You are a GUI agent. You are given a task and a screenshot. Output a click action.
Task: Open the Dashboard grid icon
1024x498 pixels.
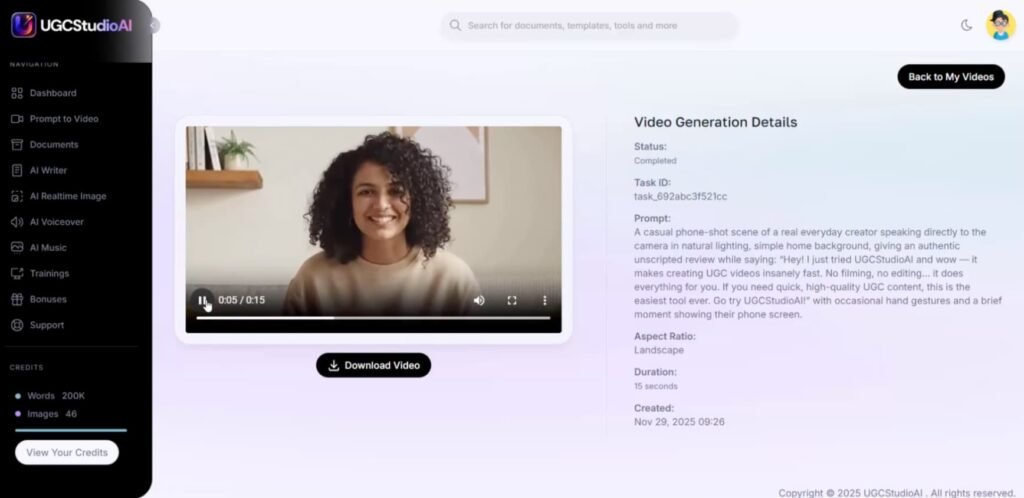click(17, 93)
